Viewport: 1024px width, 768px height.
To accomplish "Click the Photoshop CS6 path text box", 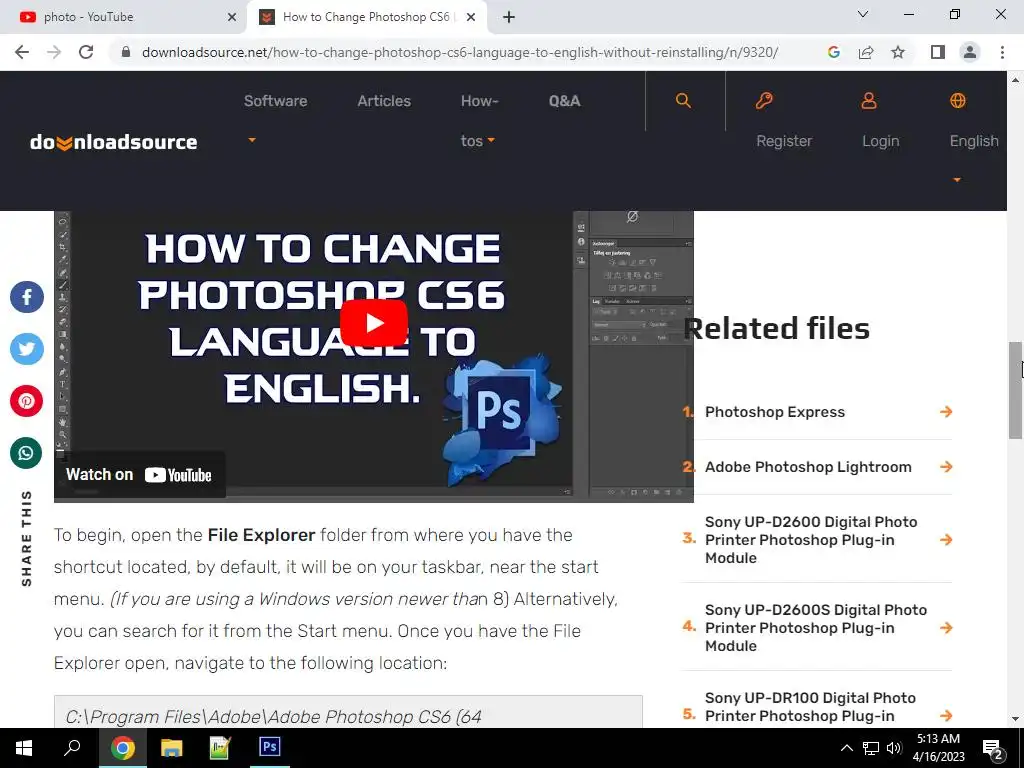I will point(348,712).
